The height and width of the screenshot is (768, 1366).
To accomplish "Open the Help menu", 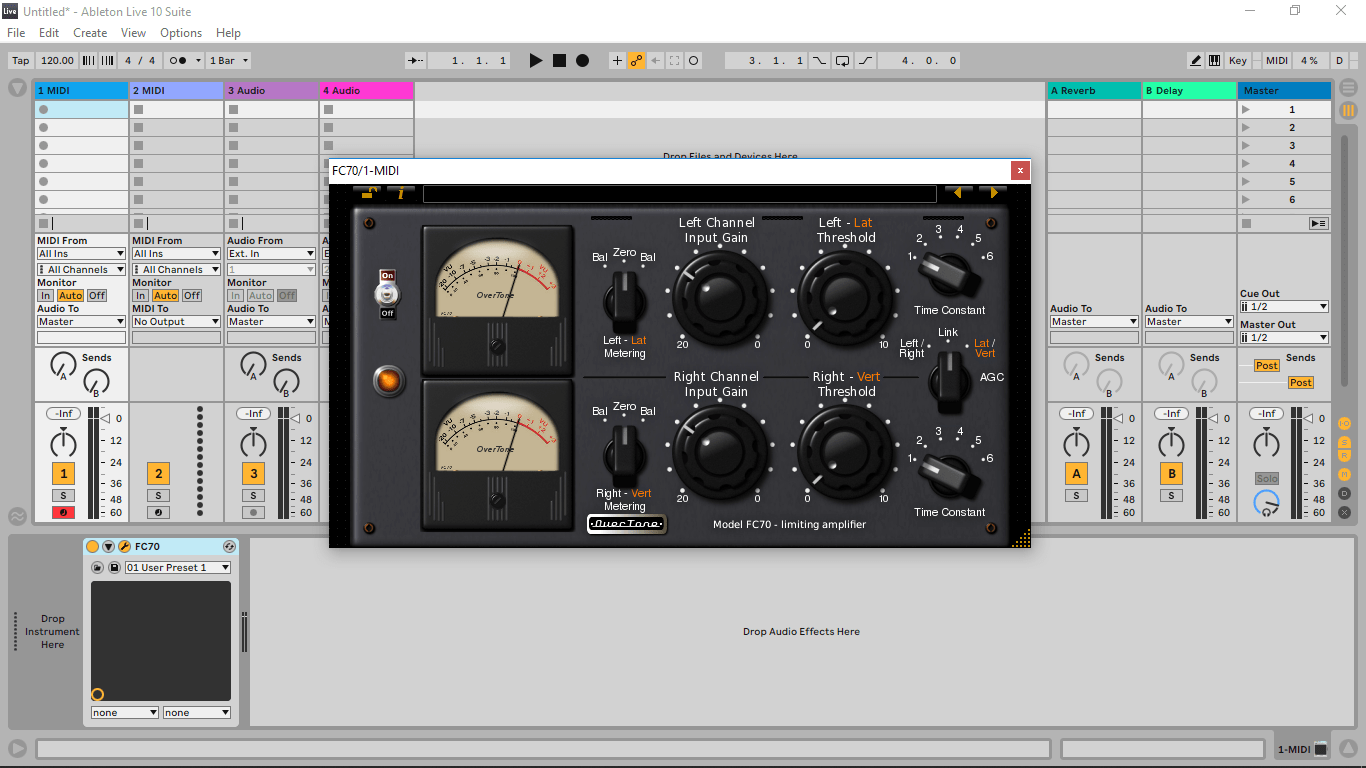I will tap(228, 33).
